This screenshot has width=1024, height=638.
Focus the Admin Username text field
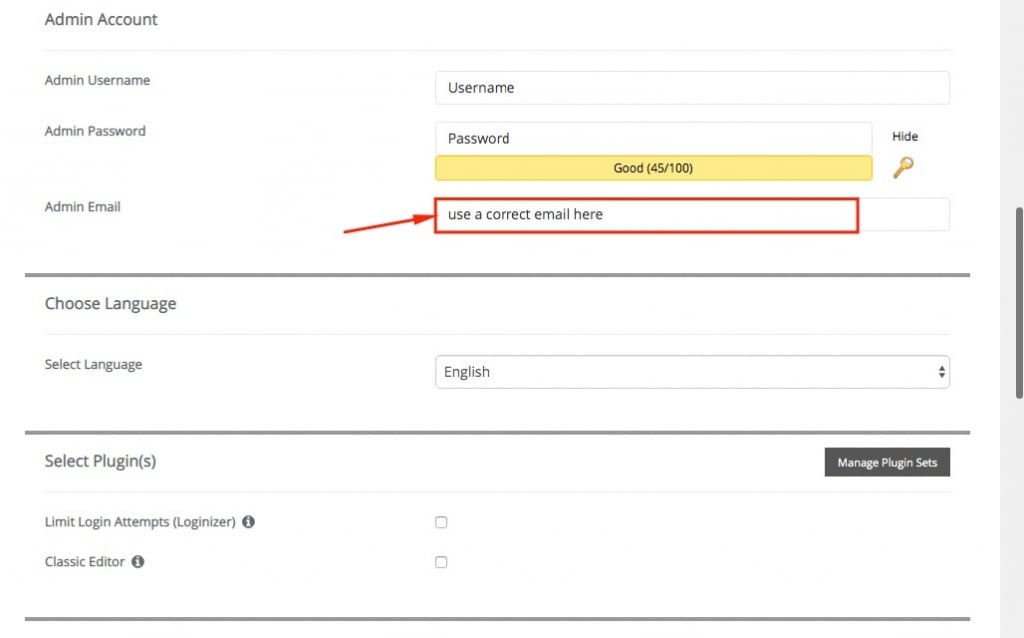[x=692, y=88]
